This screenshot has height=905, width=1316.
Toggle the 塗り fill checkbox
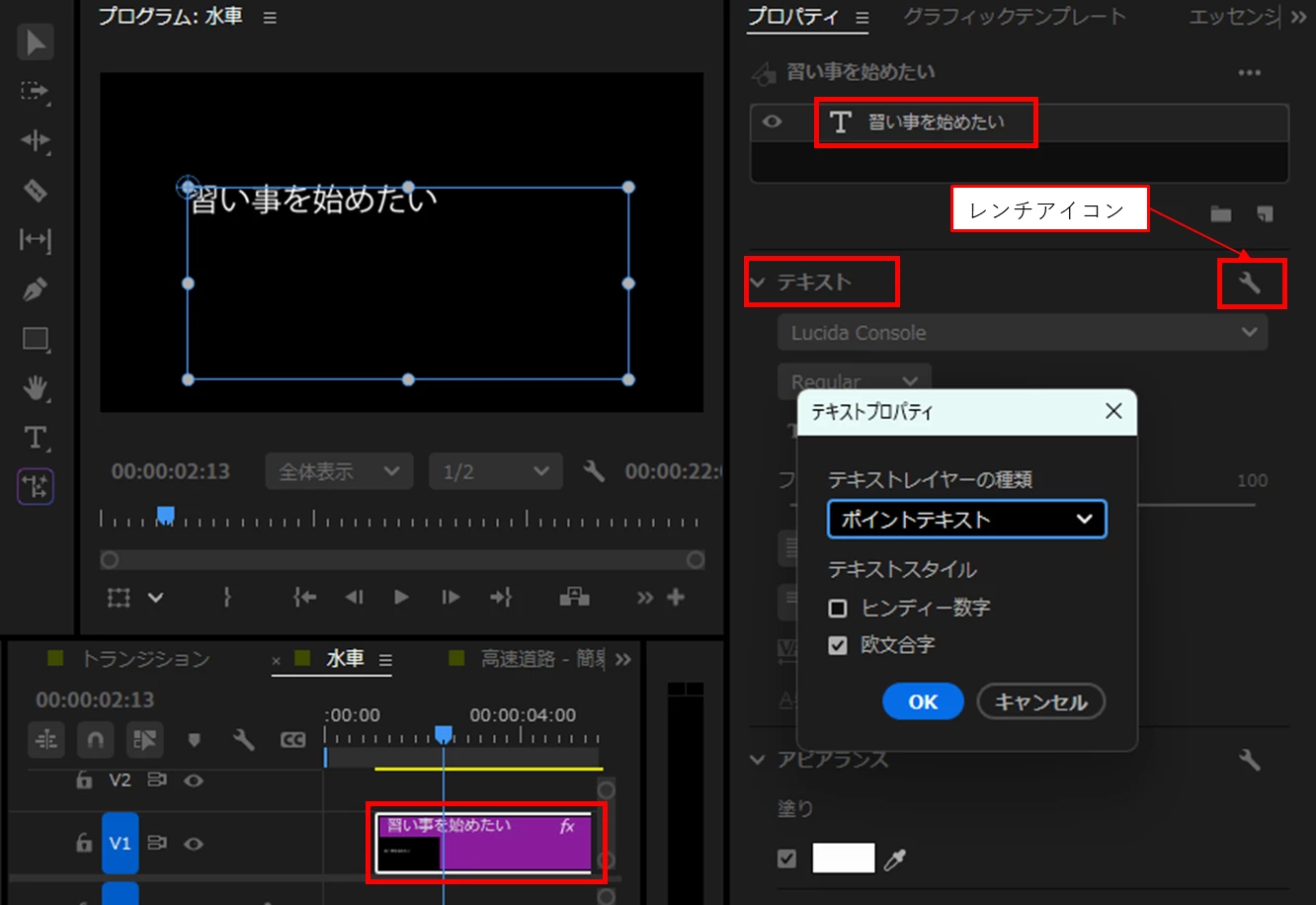[786, 859]
